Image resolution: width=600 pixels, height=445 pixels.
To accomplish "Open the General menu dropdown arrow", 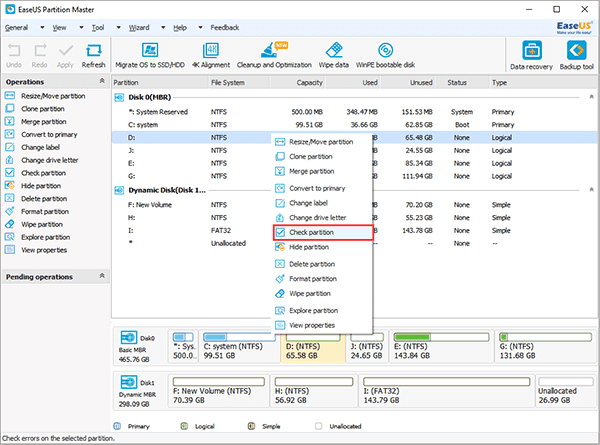I will point(42,28).
